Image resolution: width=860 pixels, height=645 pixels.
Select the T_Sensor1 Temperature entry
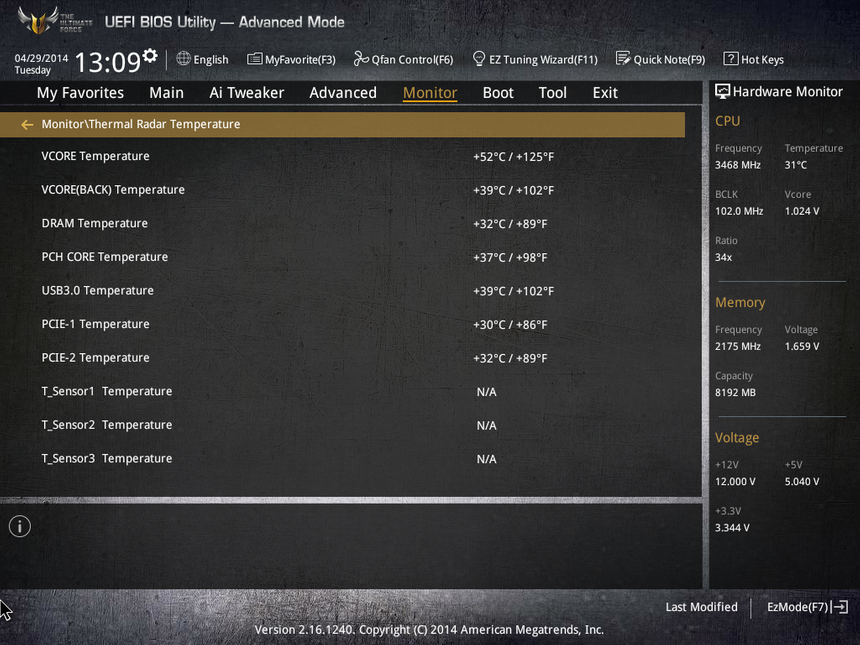pos(107,391)
